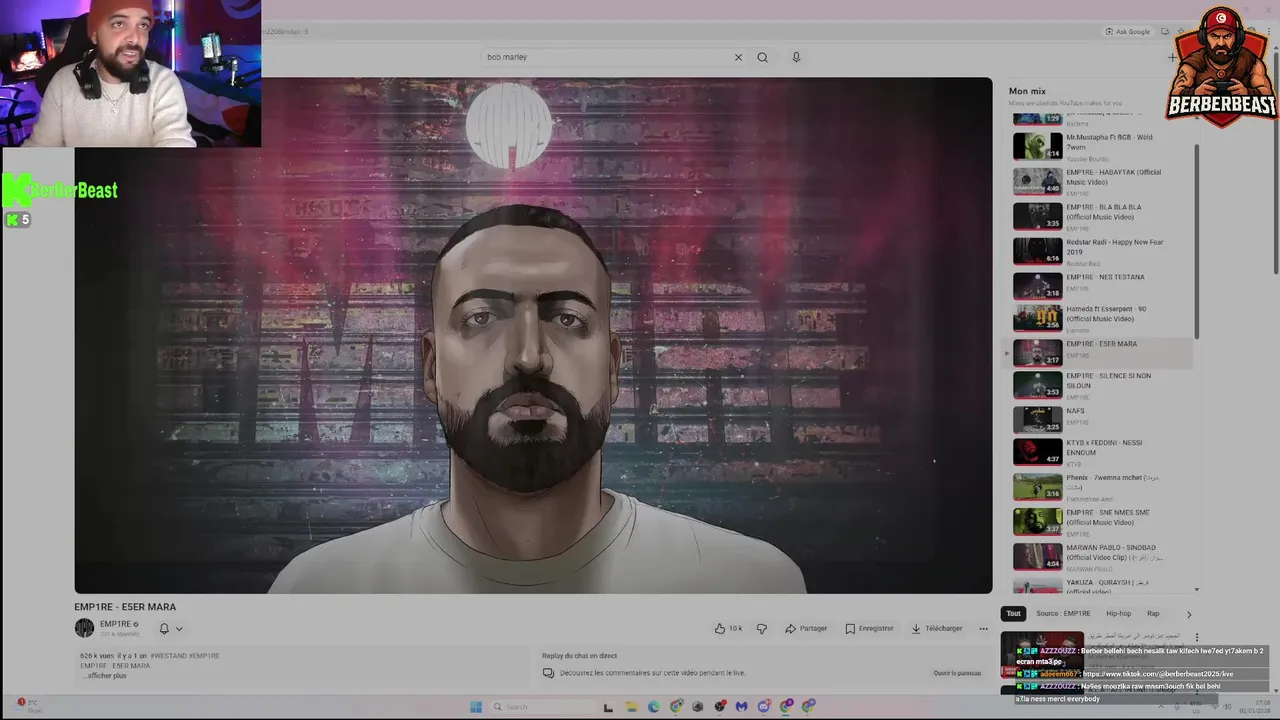This screenshot has width=1280, height=720.
Task: Play 'EMP1RE - HABAYTAK' from the mix list
Action: 1102,181
